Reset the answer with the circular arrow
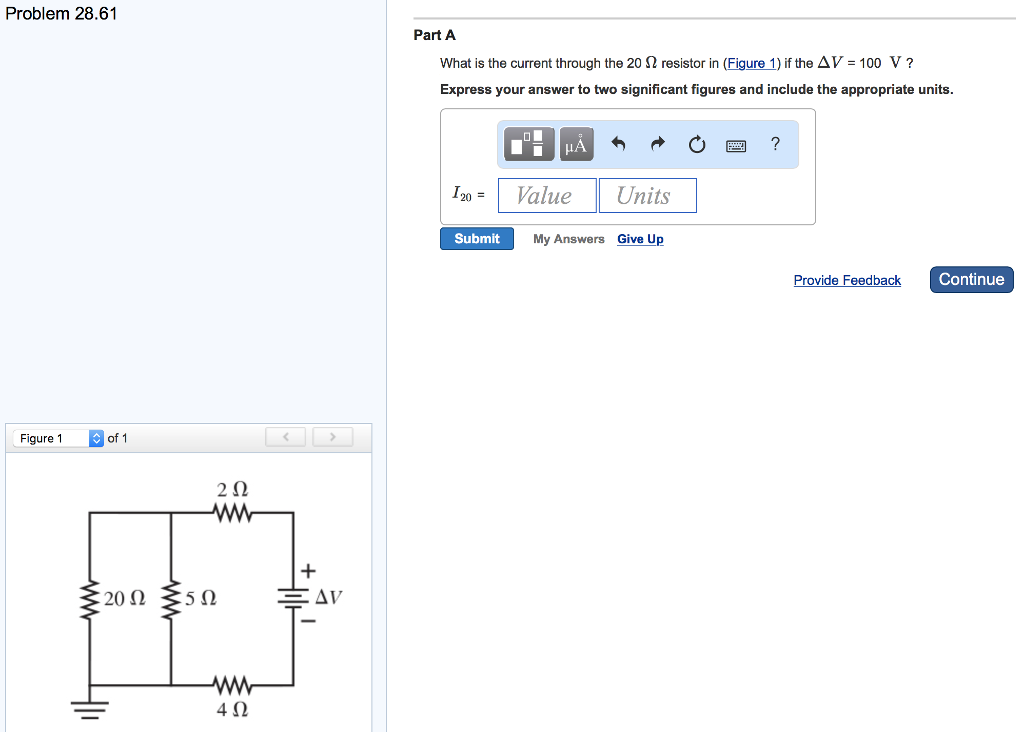This screenshot has height=732, width=1024. [696, 143]
